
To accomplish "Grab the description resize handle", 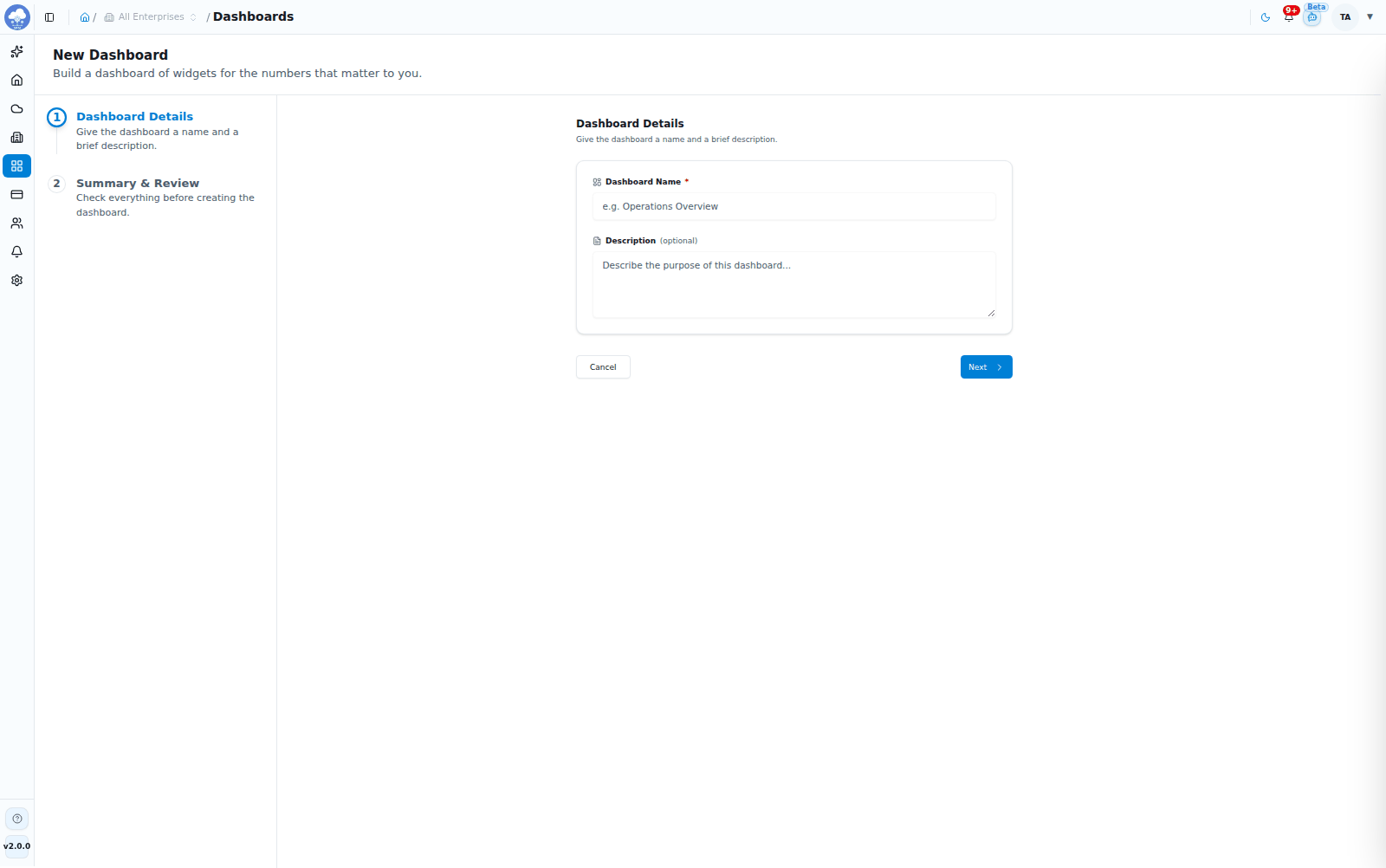I will 991,313.
